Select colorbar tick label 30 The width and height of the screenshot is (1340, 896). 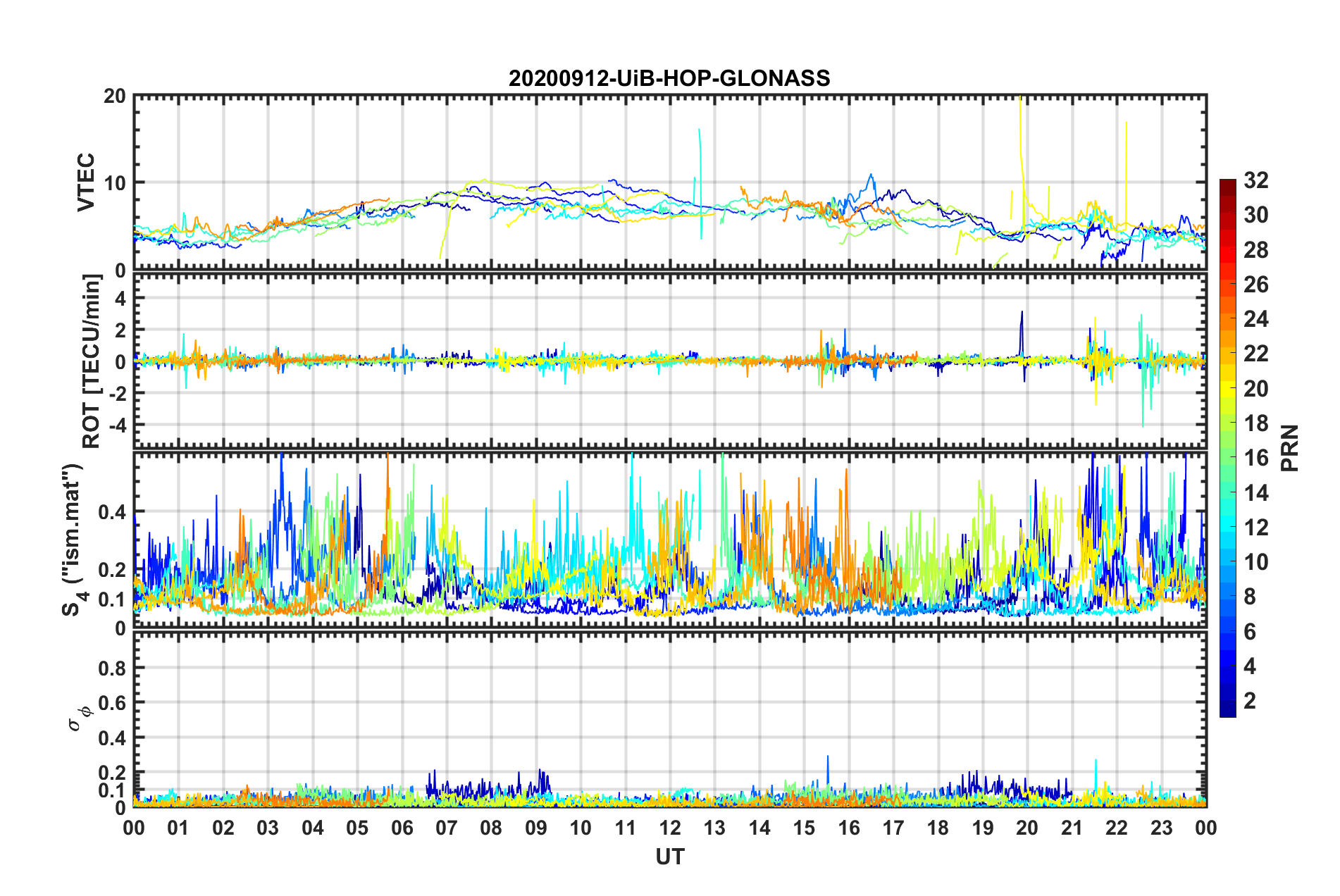click(x=1255, y=215)
